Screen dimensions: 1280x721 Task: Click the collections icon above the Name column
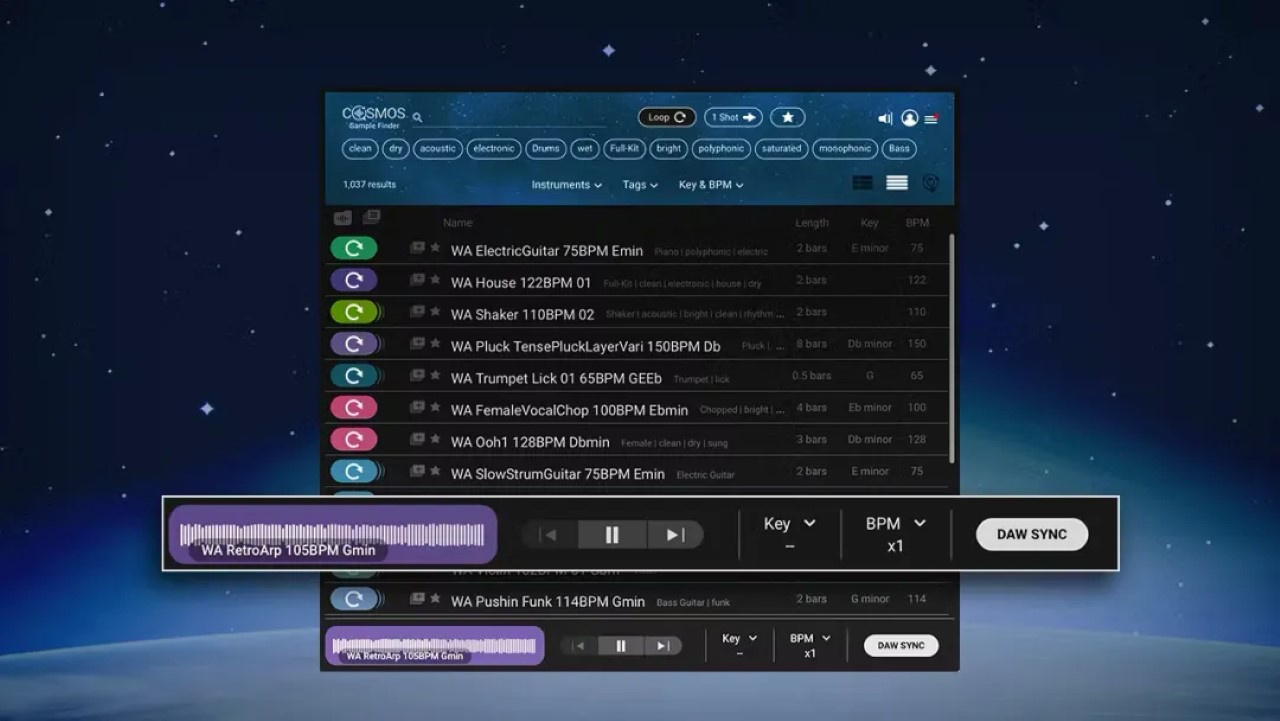[x=371, y=217]
